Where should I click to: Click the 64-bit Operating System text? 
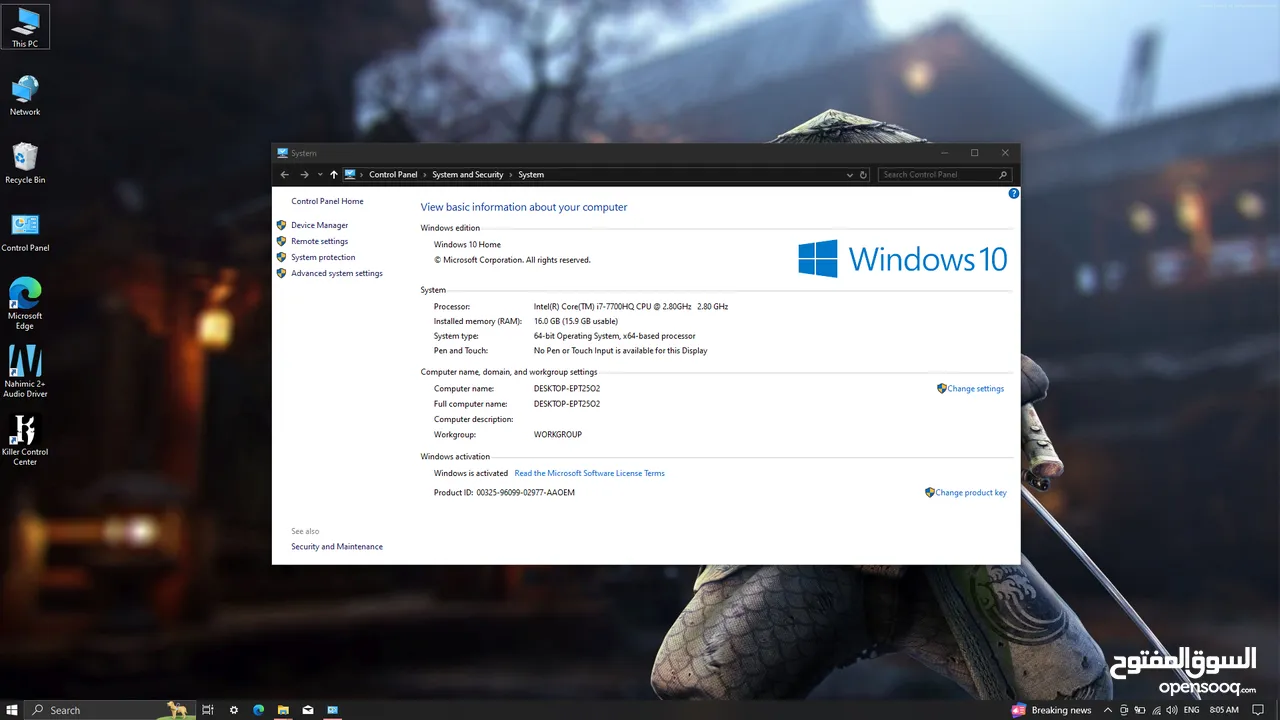[614, 336]
